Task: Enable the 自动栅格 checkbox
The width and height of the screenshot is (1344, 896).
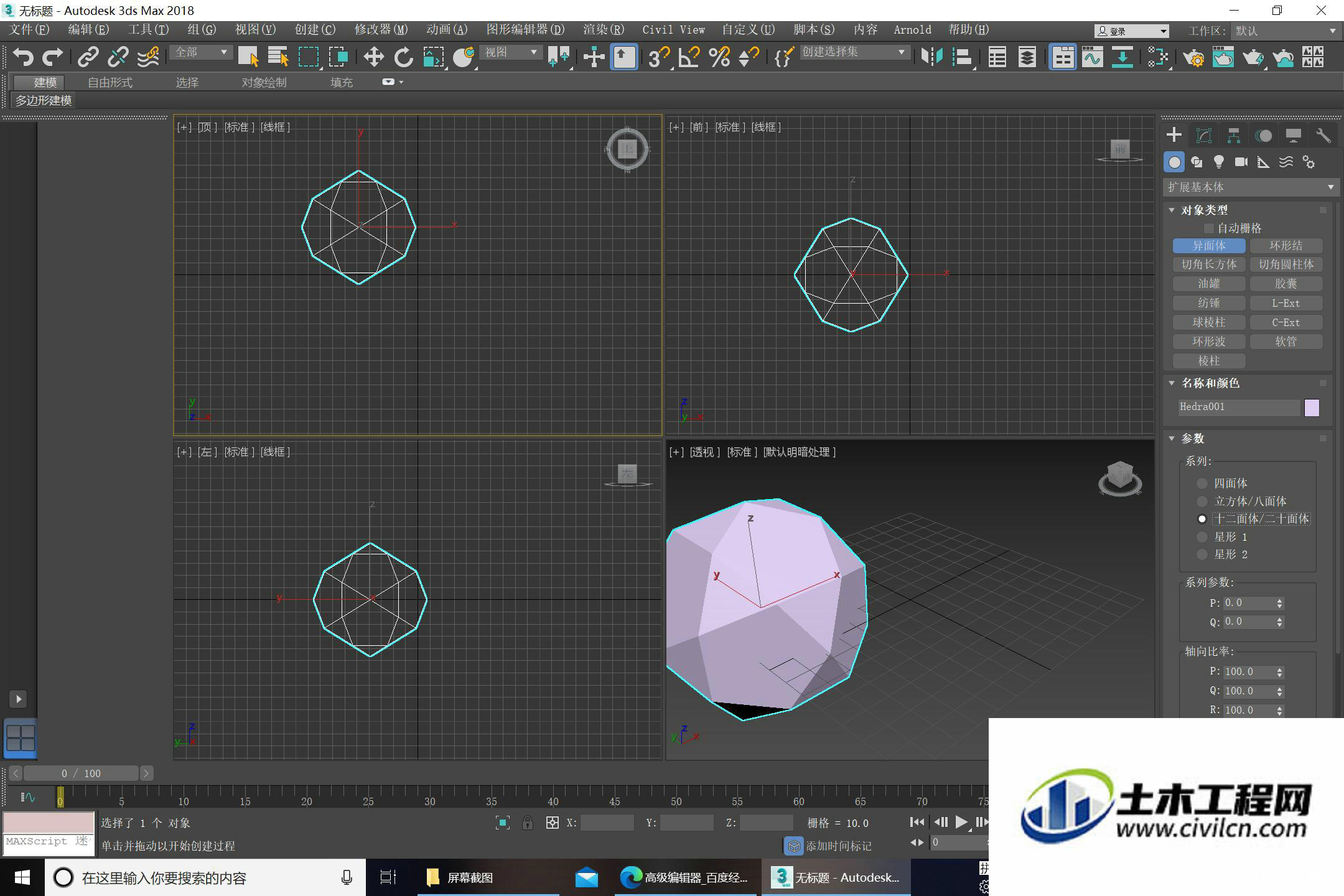Action: tap(1209, 228)
